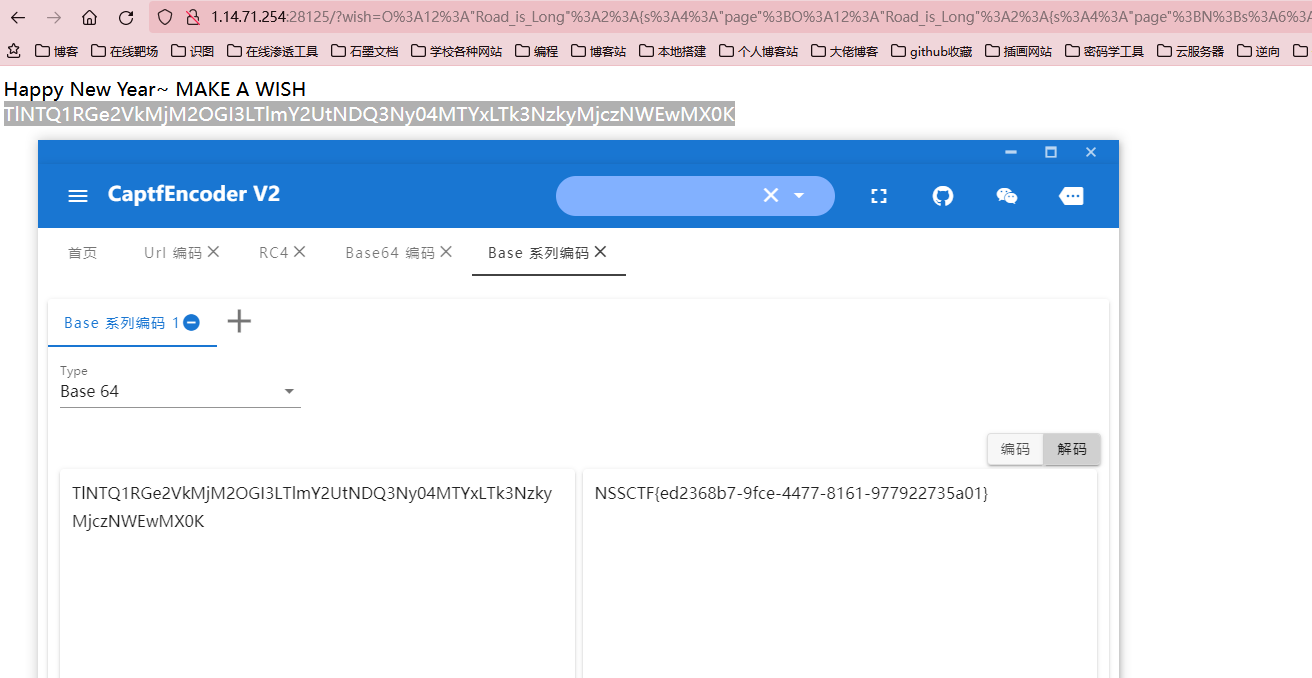The height and width of the screenshot is (678, 1312).
Task: Open the 逆向 bookmark folder
Action: coord(1258,51)
